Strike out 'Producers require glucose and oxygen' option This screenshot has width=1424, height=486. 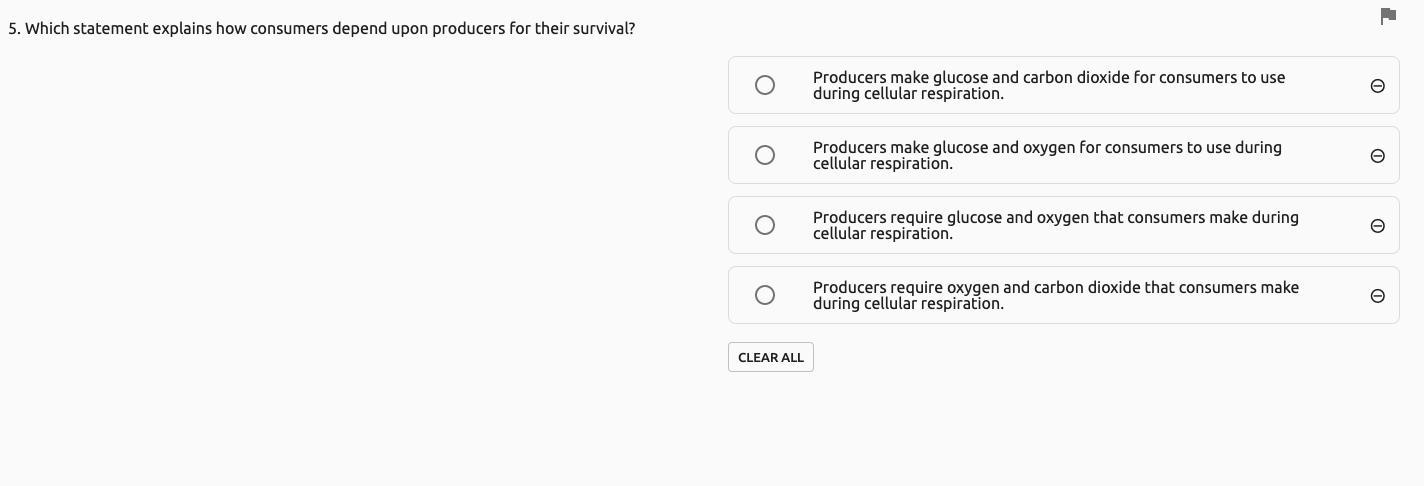(x=1377, y=226)
